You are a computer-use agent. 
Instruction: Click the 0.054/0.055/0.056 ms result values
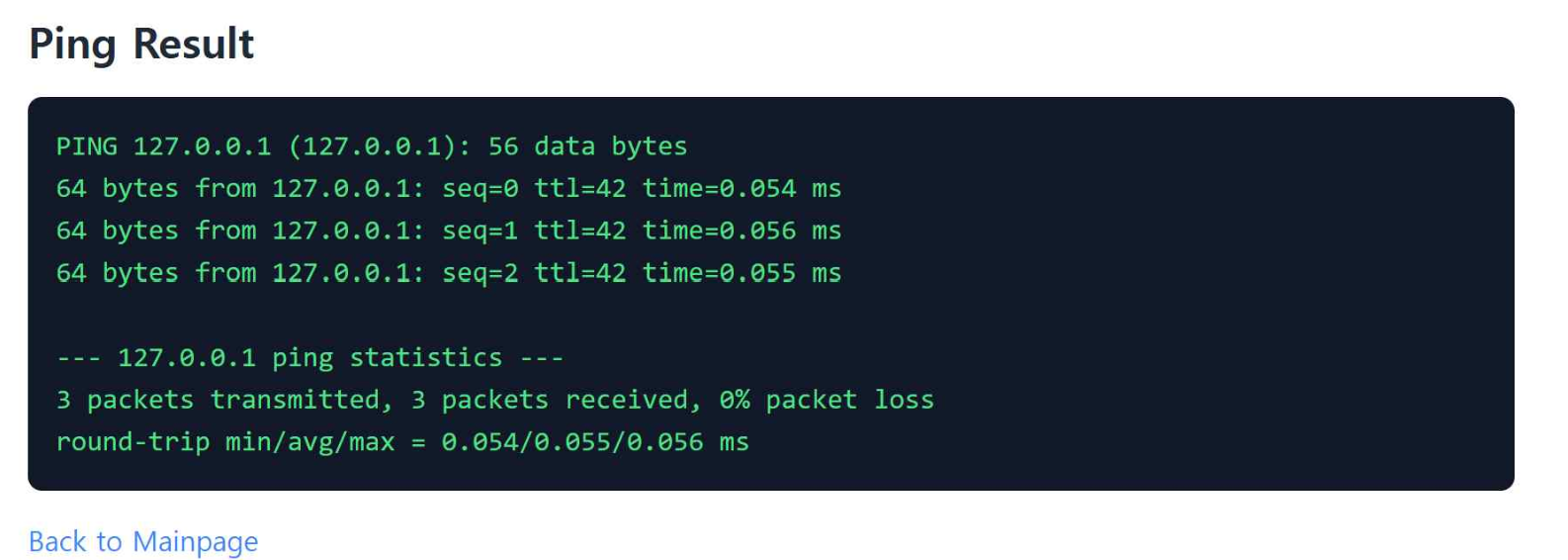595,442
